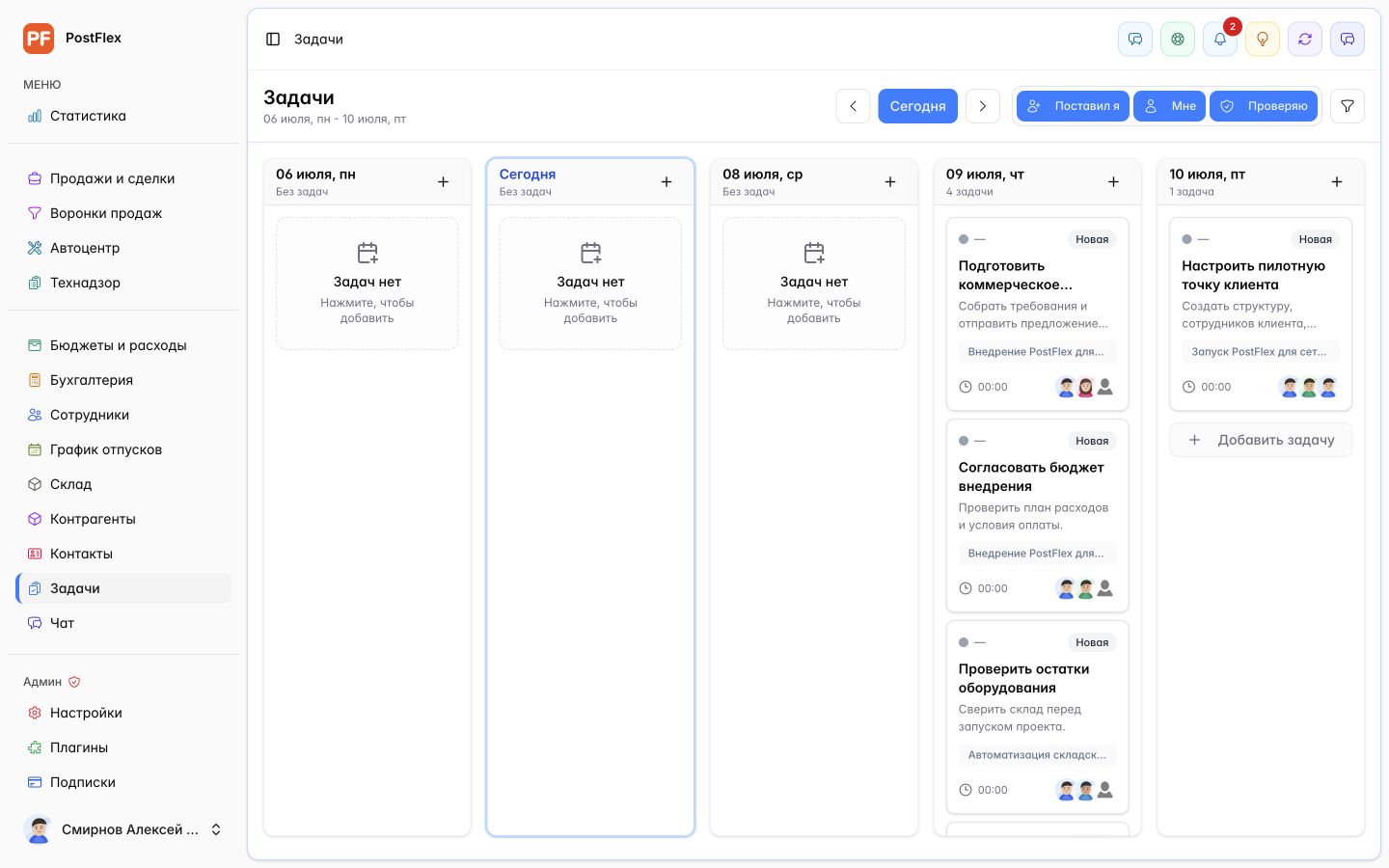This screenshot has width=1389, height=868.
Task: Open График отпусков
Action: point(123,449)
